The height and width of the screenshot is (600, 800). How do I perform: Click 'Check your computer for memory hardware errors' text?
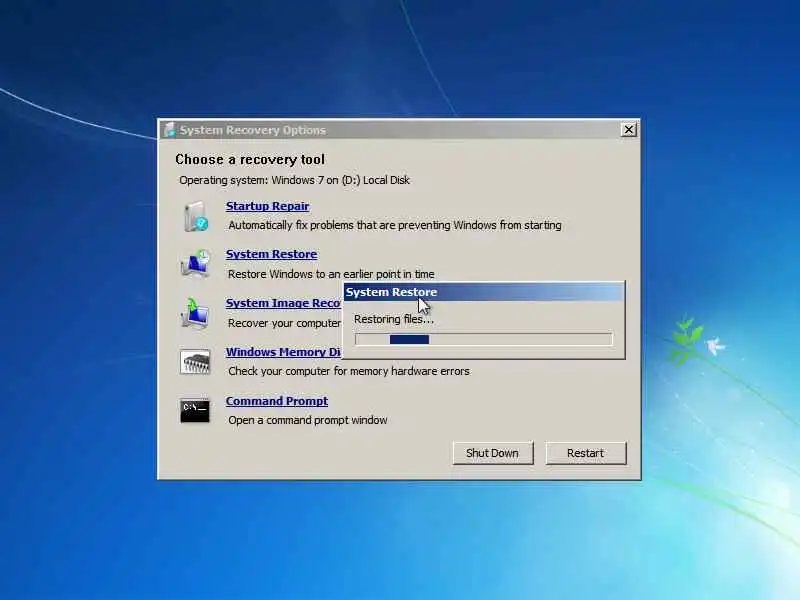pos(349,371)
